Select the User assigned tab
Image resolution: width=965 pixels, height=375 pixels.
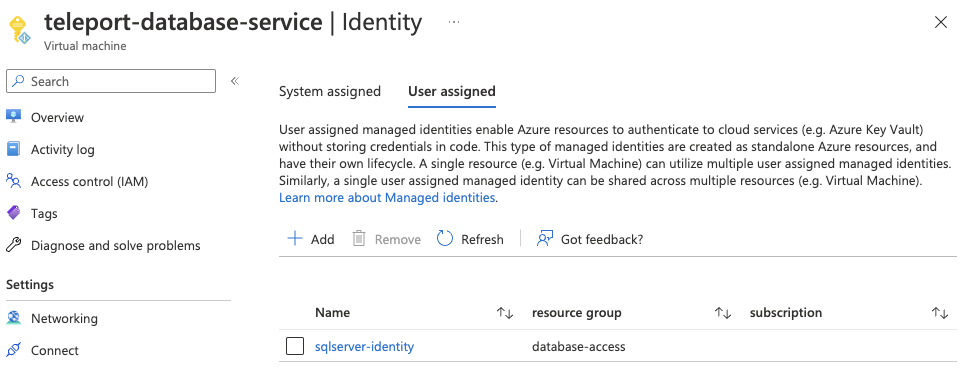[452, 92]
